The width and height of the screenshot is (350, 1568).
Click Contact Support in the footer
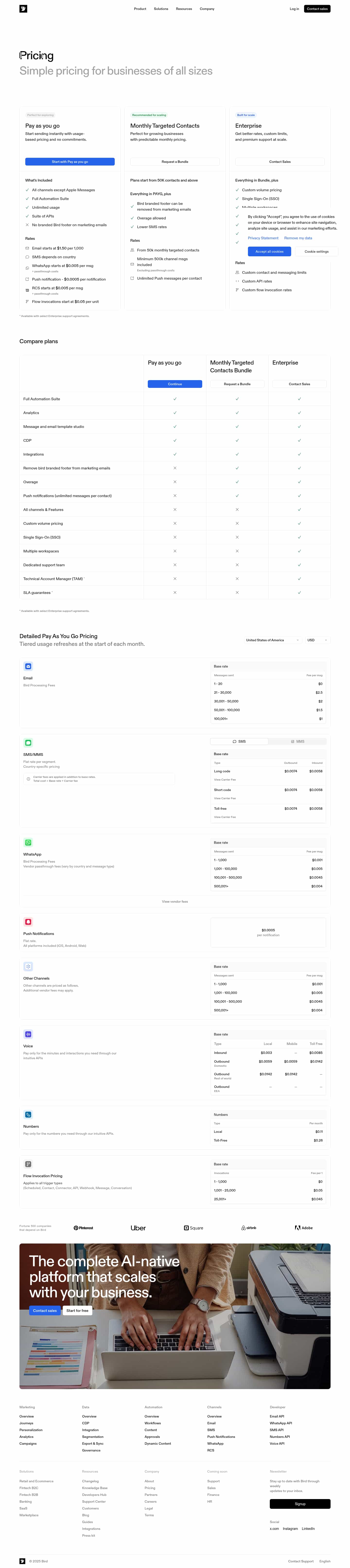tap(301, 1561)
